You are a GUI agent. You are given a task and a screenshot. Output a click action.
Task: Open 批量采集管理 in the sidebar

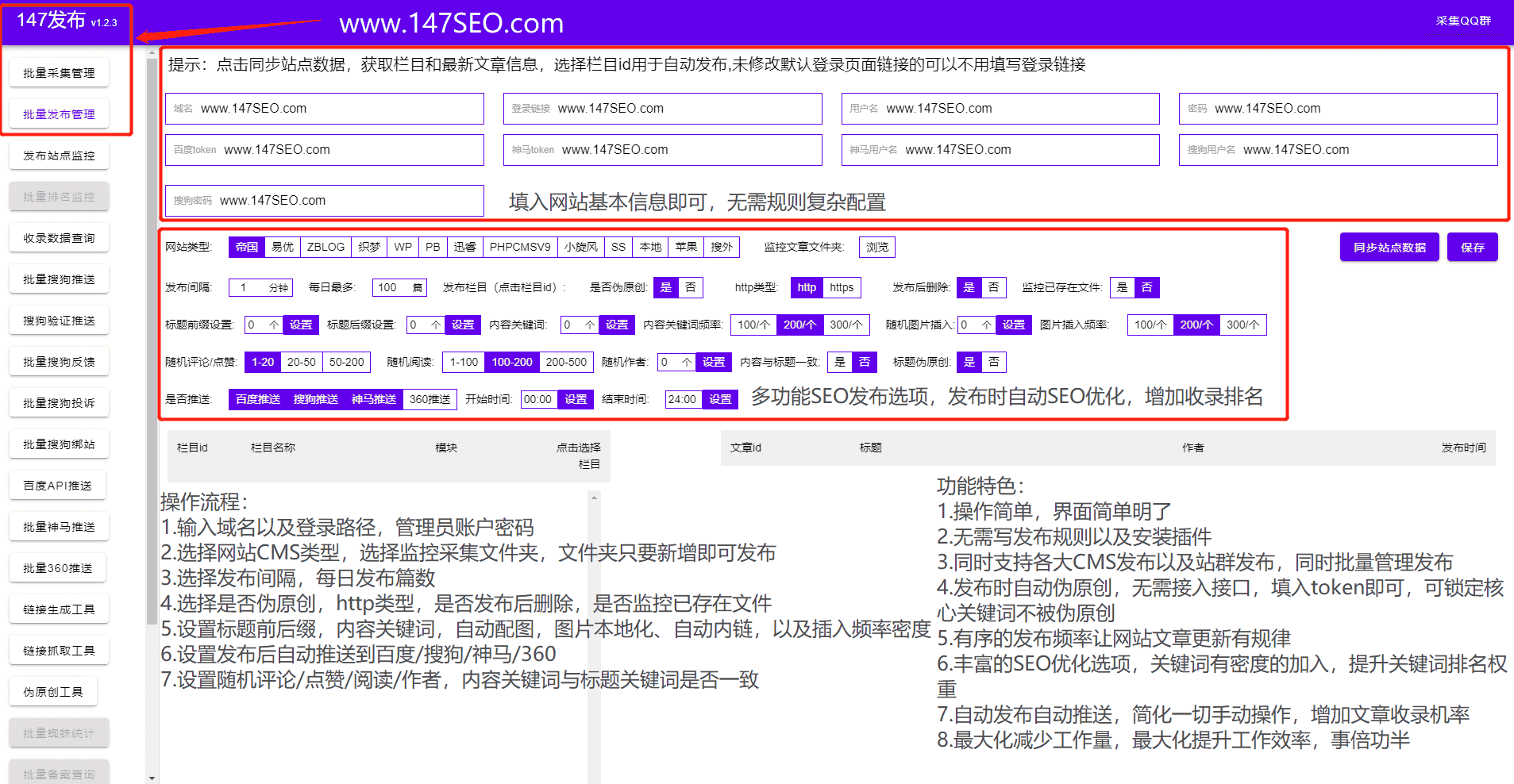pyautogui.click(x=59, y=72)
